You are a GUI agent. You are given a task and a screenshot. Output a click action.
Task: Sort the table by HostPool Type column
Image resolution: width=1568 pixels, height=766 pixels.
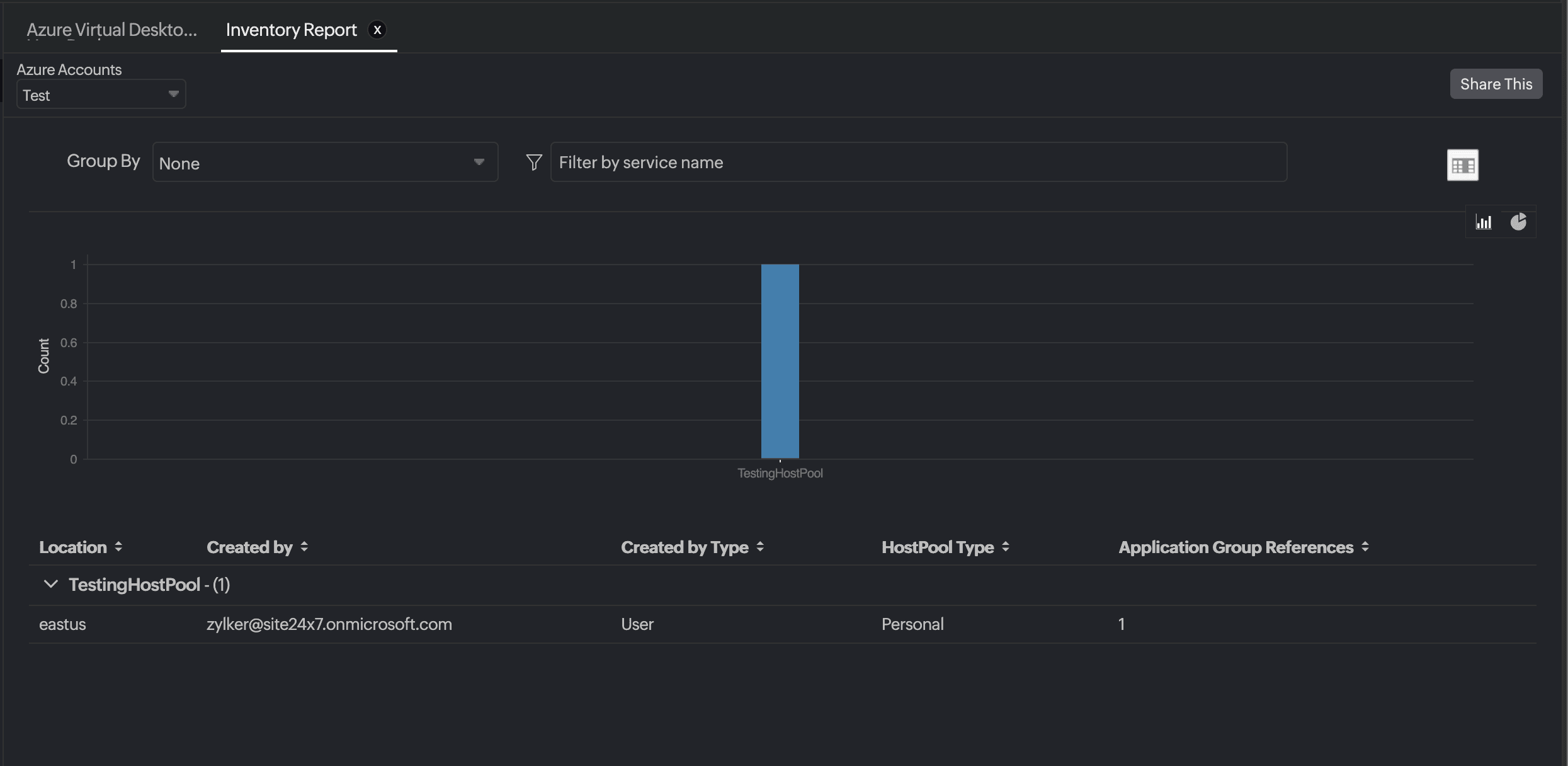[1005, 547]
